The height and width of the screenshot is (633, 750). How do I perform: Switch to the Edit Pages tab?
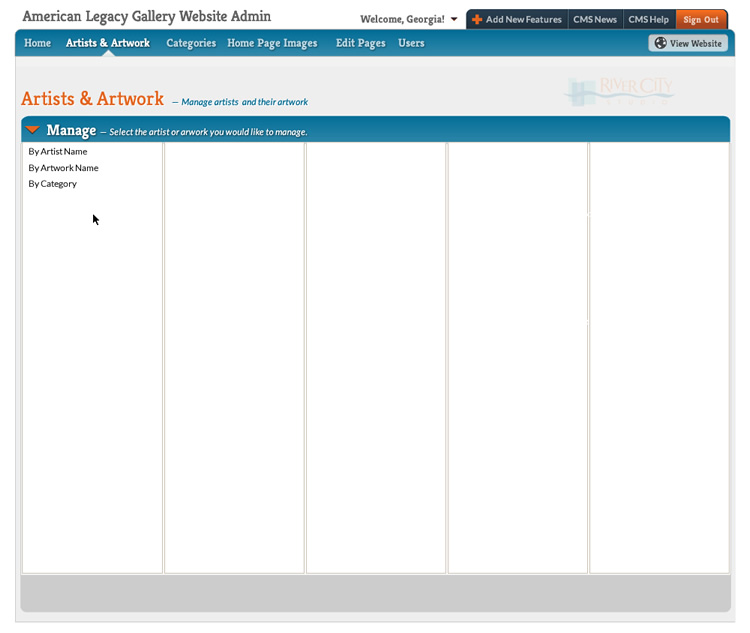[x=360, y=44]
